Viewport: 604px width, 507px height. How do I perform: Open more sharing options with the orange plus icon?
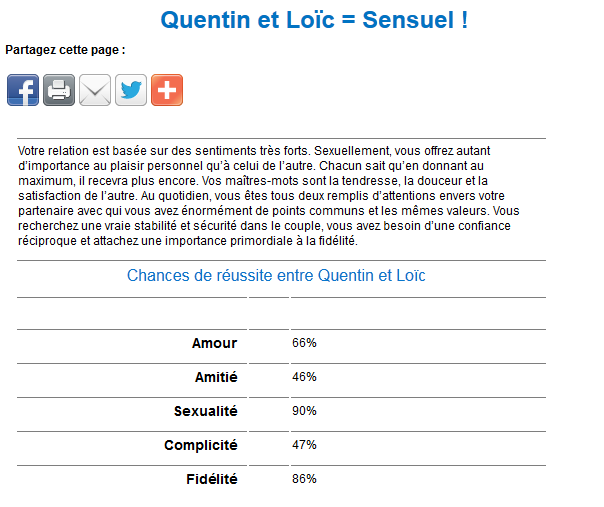coord(167,90)
